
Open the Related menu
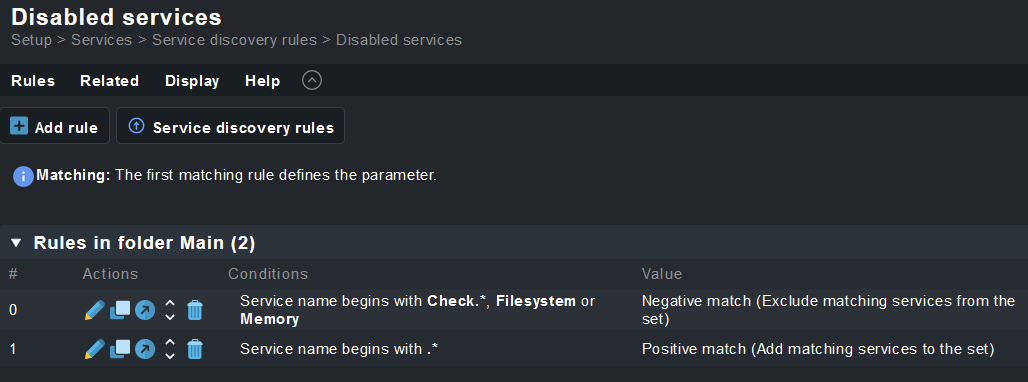pos(109,81)
